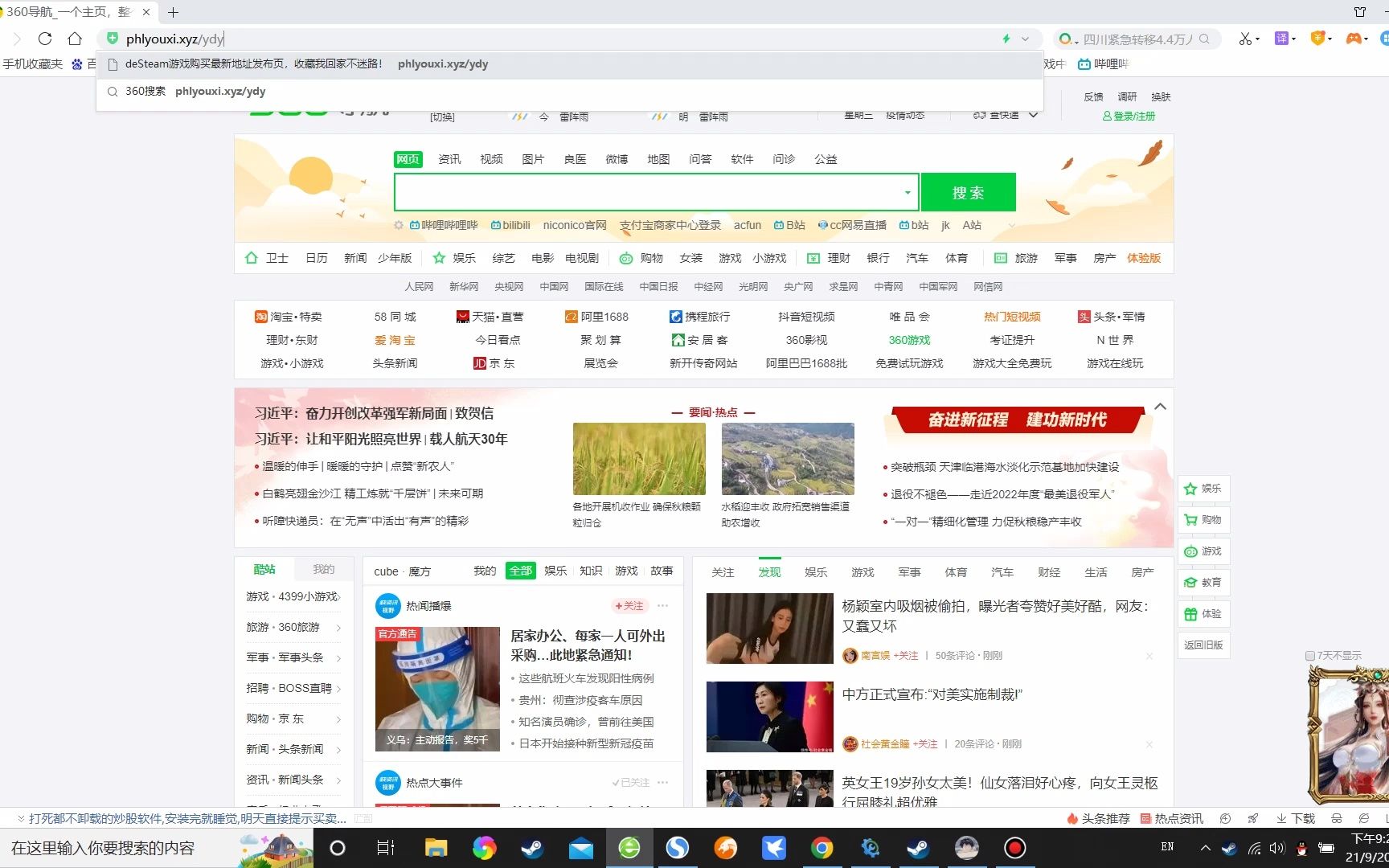Image resolution: width=1389 pixels, height=868 pixels.
Task: Open the 哔哩哔 bookmark in favorites bar
Action: [1104, 64]
